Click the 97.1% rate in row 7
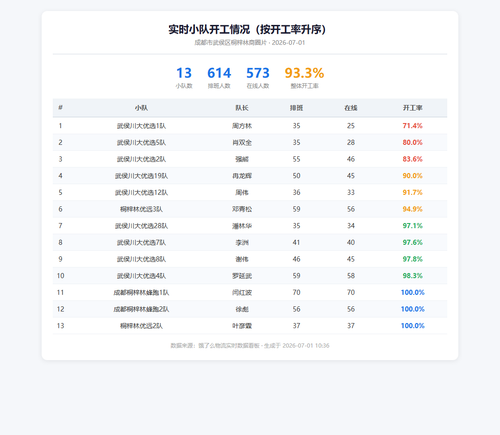Viewport: 500px width, 435px height. [413, 226]
